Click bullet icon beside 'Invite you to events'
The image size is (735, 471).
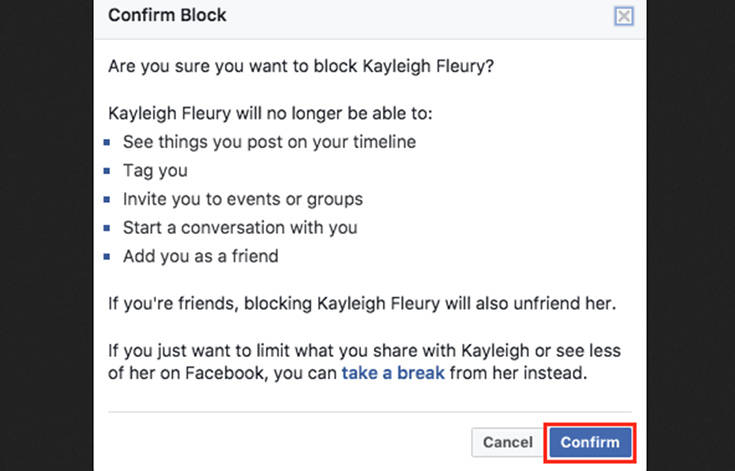(107, 199)
